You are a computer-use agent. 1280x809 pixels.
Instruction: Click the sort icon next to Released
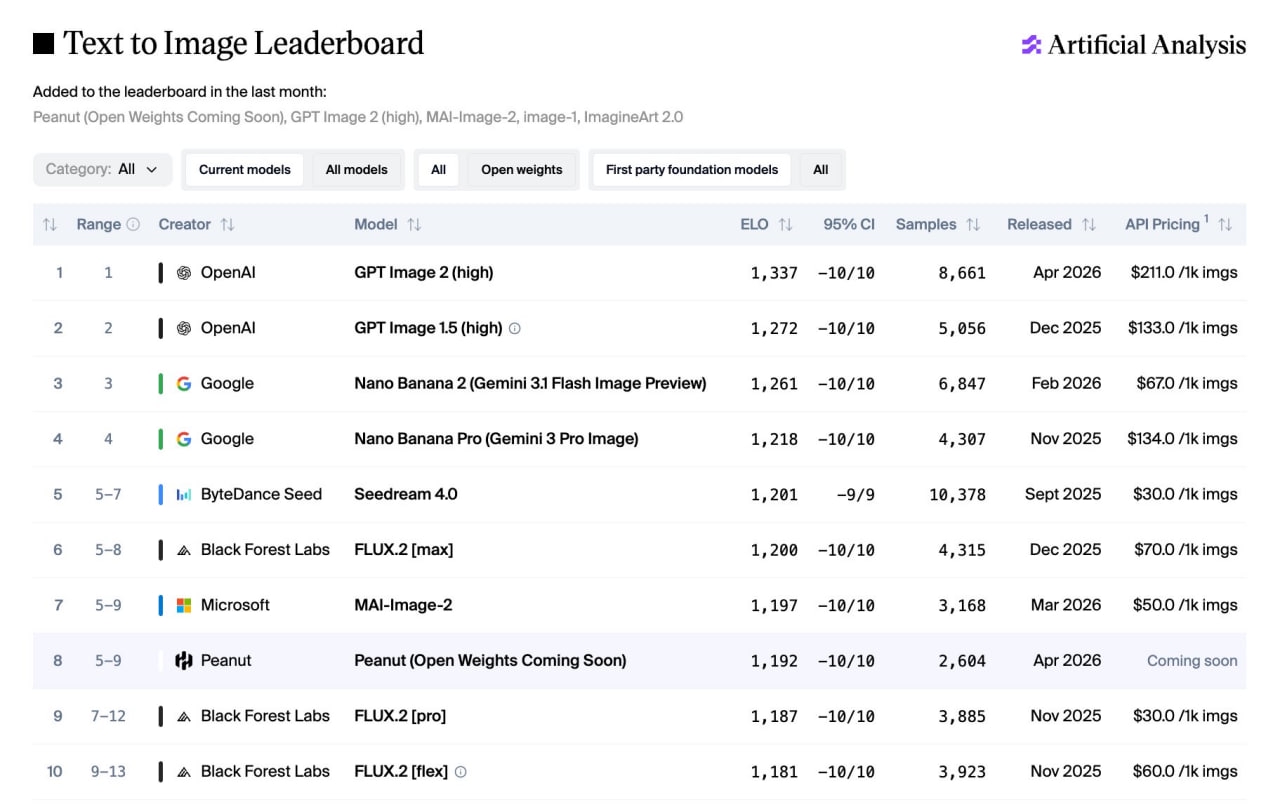tap(1089, 225)
